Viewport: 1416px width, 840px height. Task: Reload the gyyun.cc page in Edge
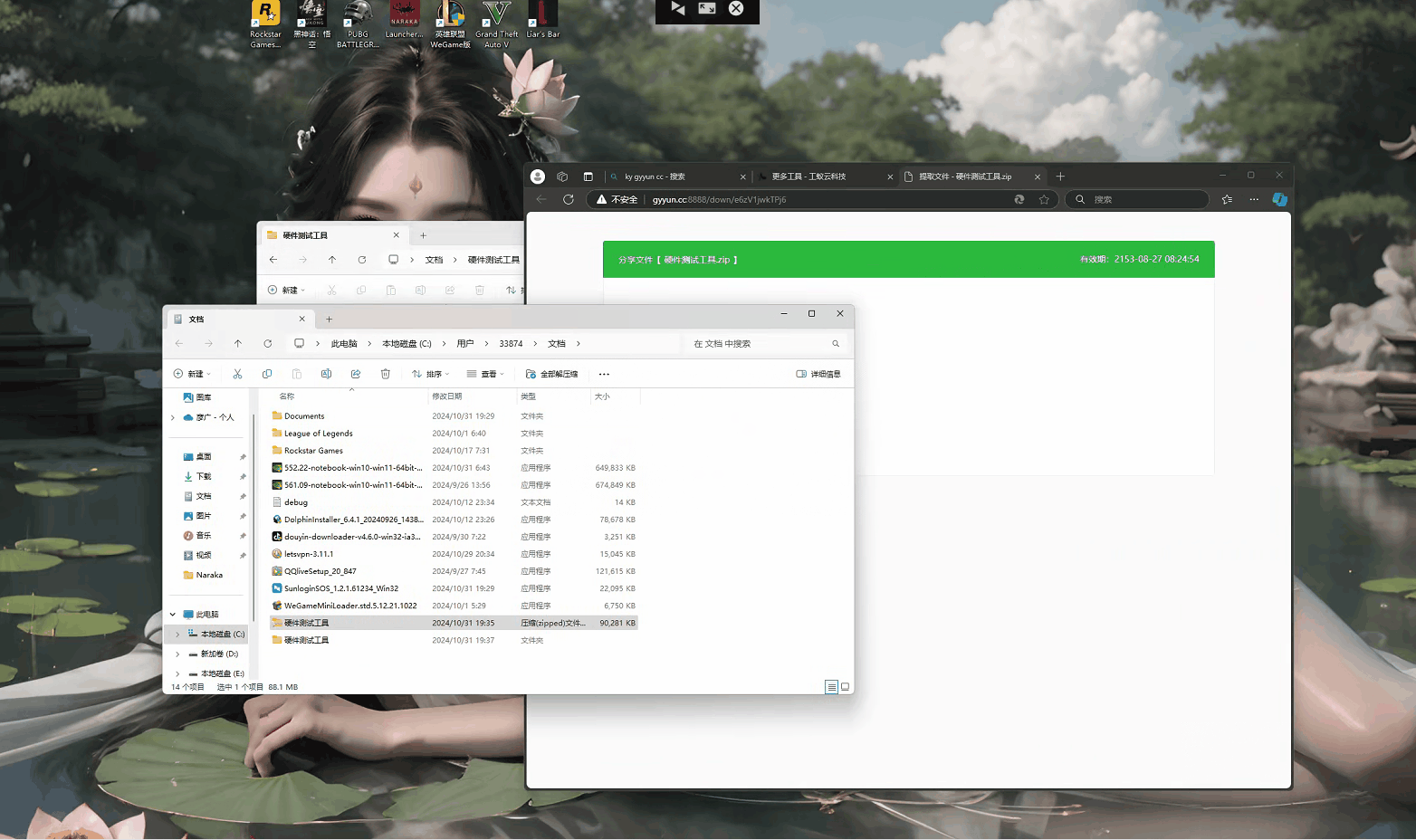coord(569,199)
